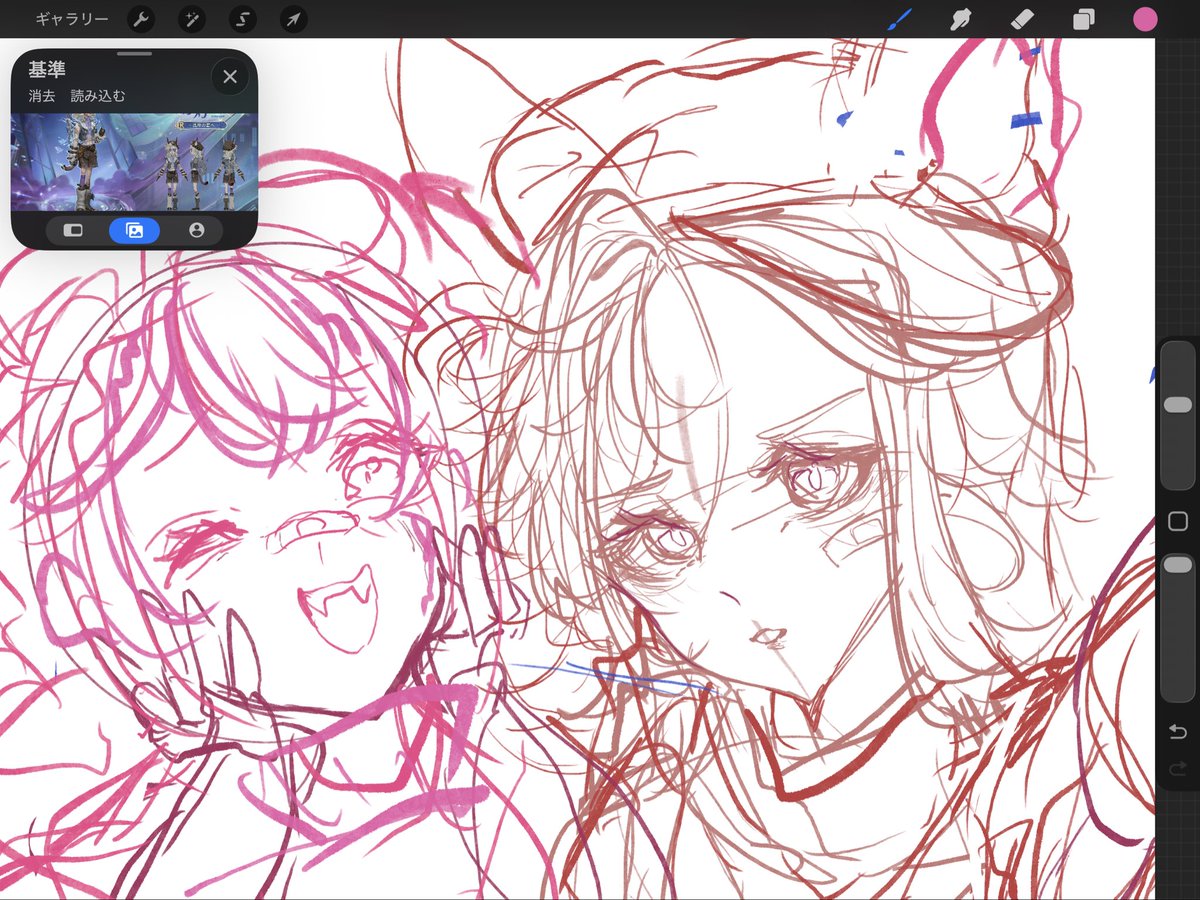1200x900 pixels.
Task: Click the brush opacity slider handle
Action: 1178,565
